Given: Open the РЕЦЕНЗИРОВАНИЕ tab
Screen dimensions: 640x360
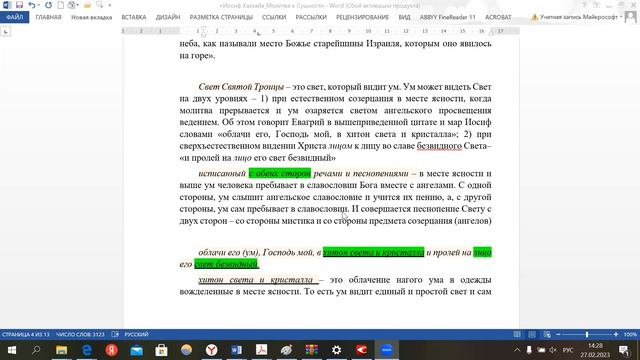Looking at the screenshot, I should coord(362,17).
